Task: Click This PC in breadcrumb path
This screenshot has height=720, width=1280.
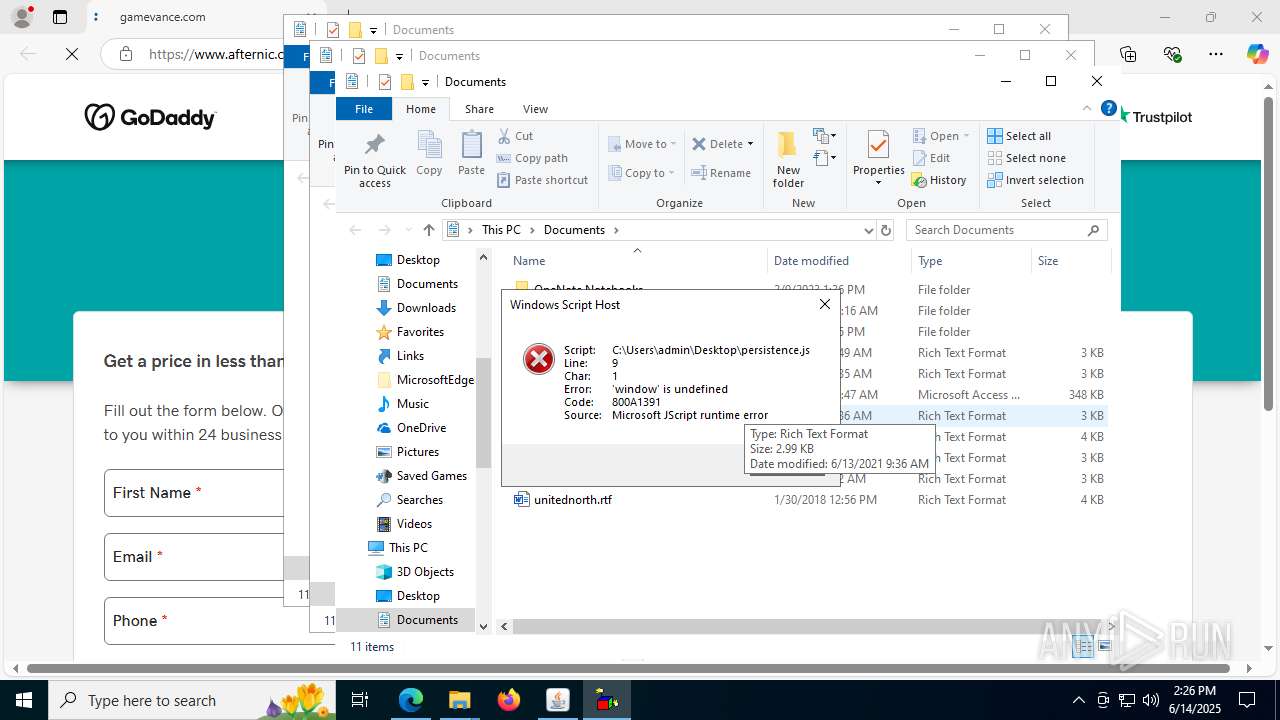Action: (x=501, y=230)
